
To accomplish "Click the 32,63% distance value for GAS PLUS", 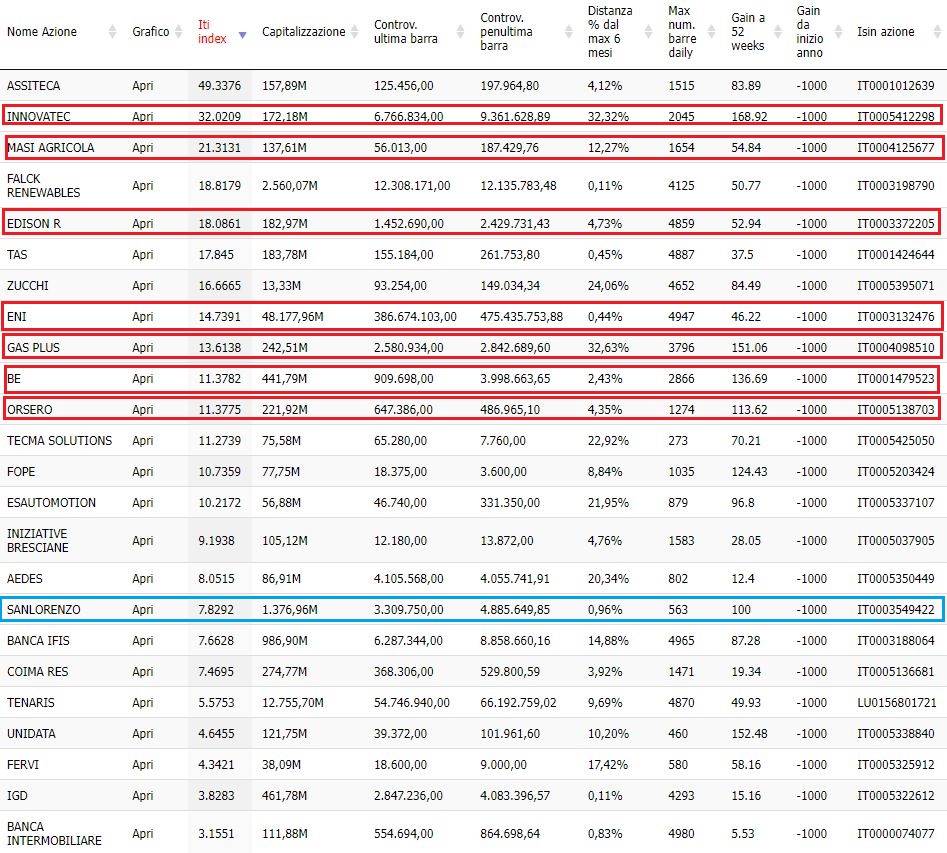I will 608,347.
